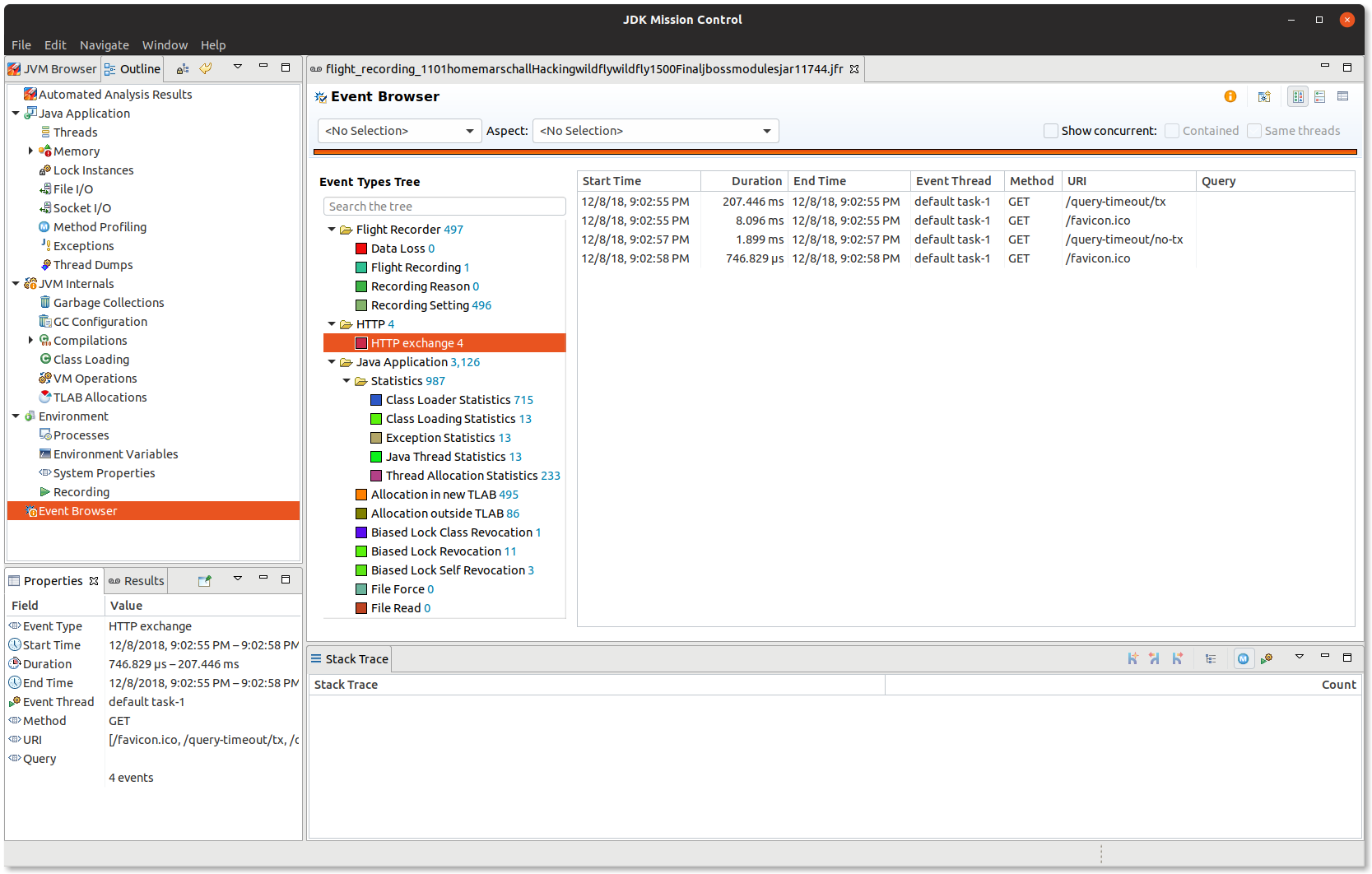Click the previous frame group arrow icon

(1155, 658)
